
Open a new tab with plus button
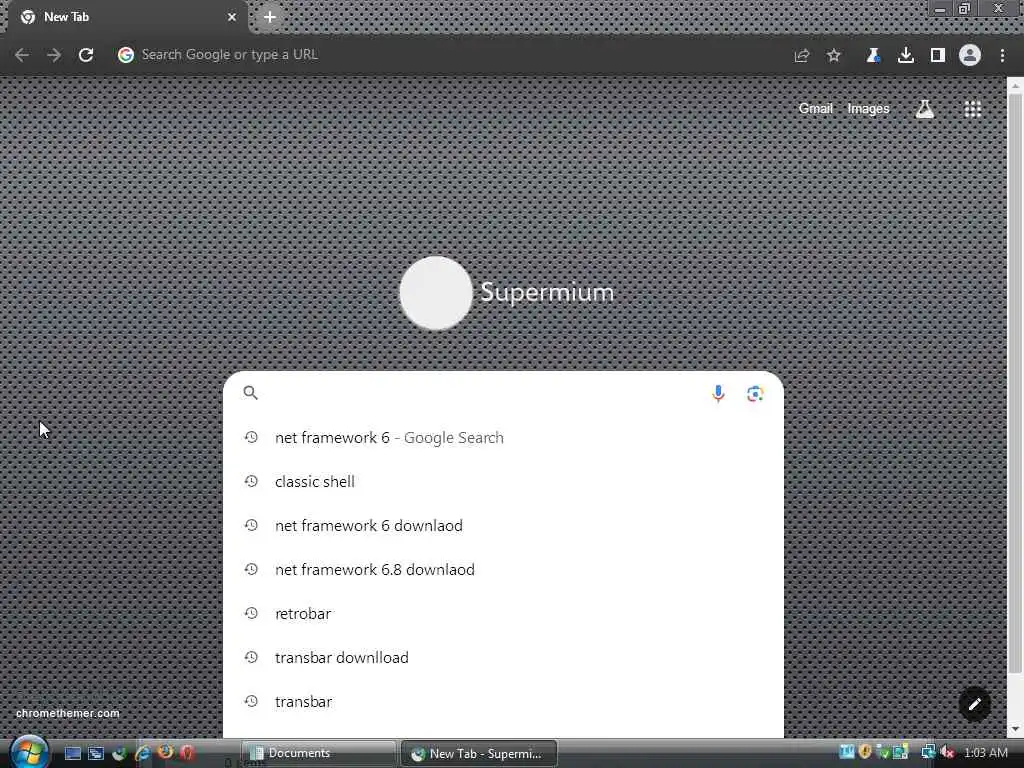click(x=270, y=18)
